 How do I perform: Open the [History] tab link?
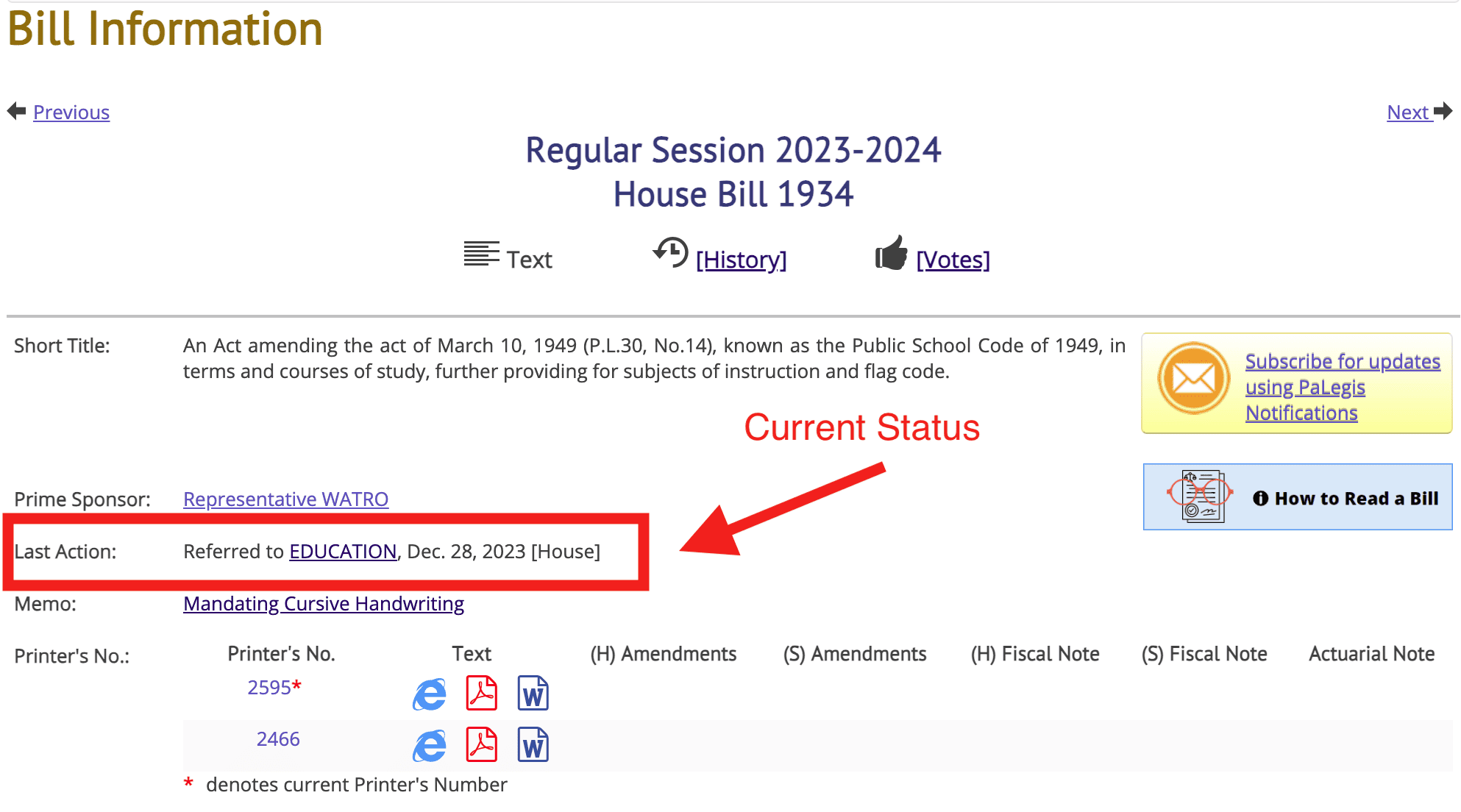coord(741,260)
